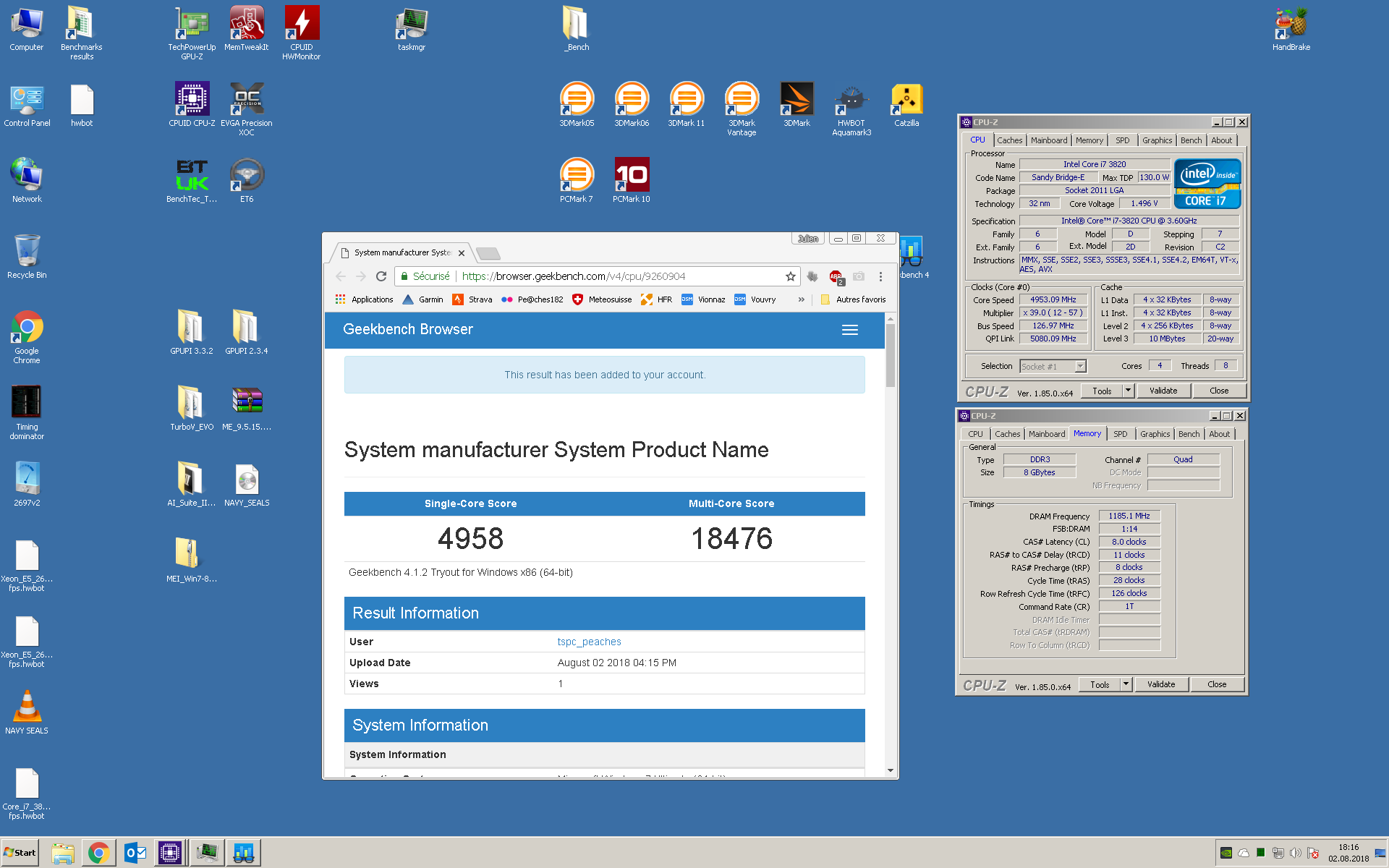Open Chrome's three-dot menu
The image size is (1389, 868).
coord(880,276)
